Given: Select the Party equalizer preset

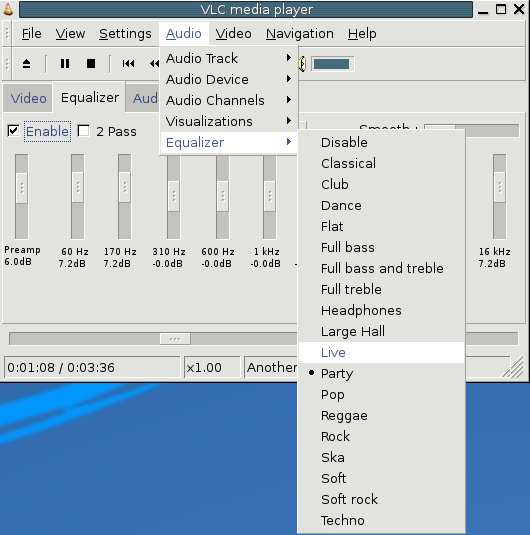Looking at the screenshot, I should (x=381, y=374).
